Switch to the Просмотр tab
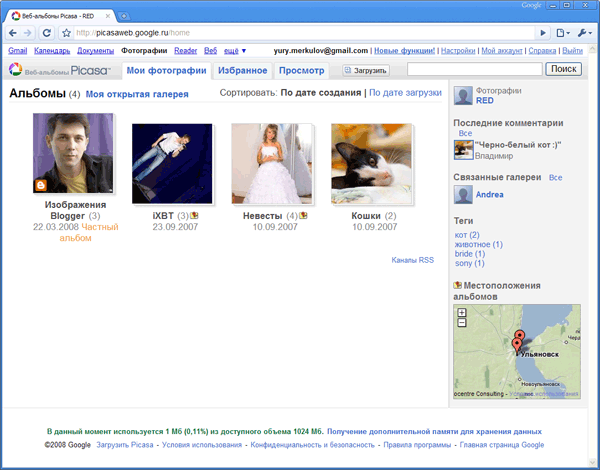 pyautogui.click(x=302, y=70)
